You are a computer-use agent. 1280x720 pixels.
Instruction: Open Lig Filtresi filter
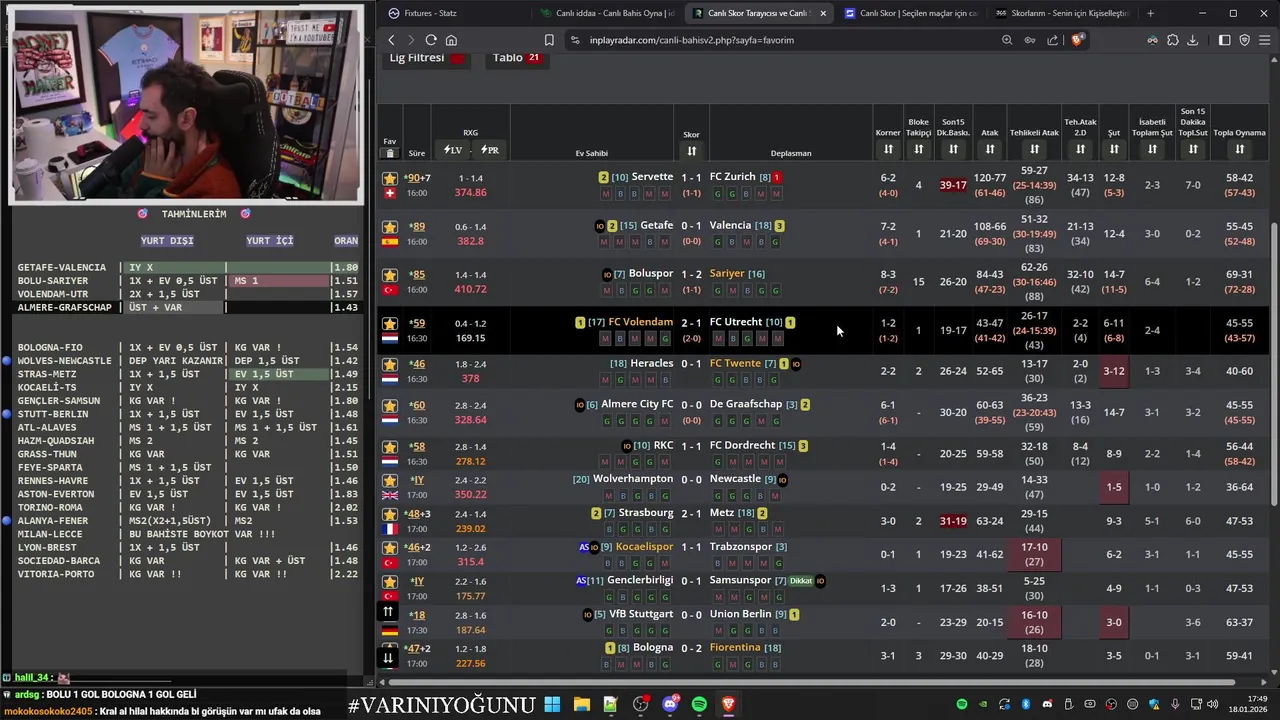pos(427,58)
